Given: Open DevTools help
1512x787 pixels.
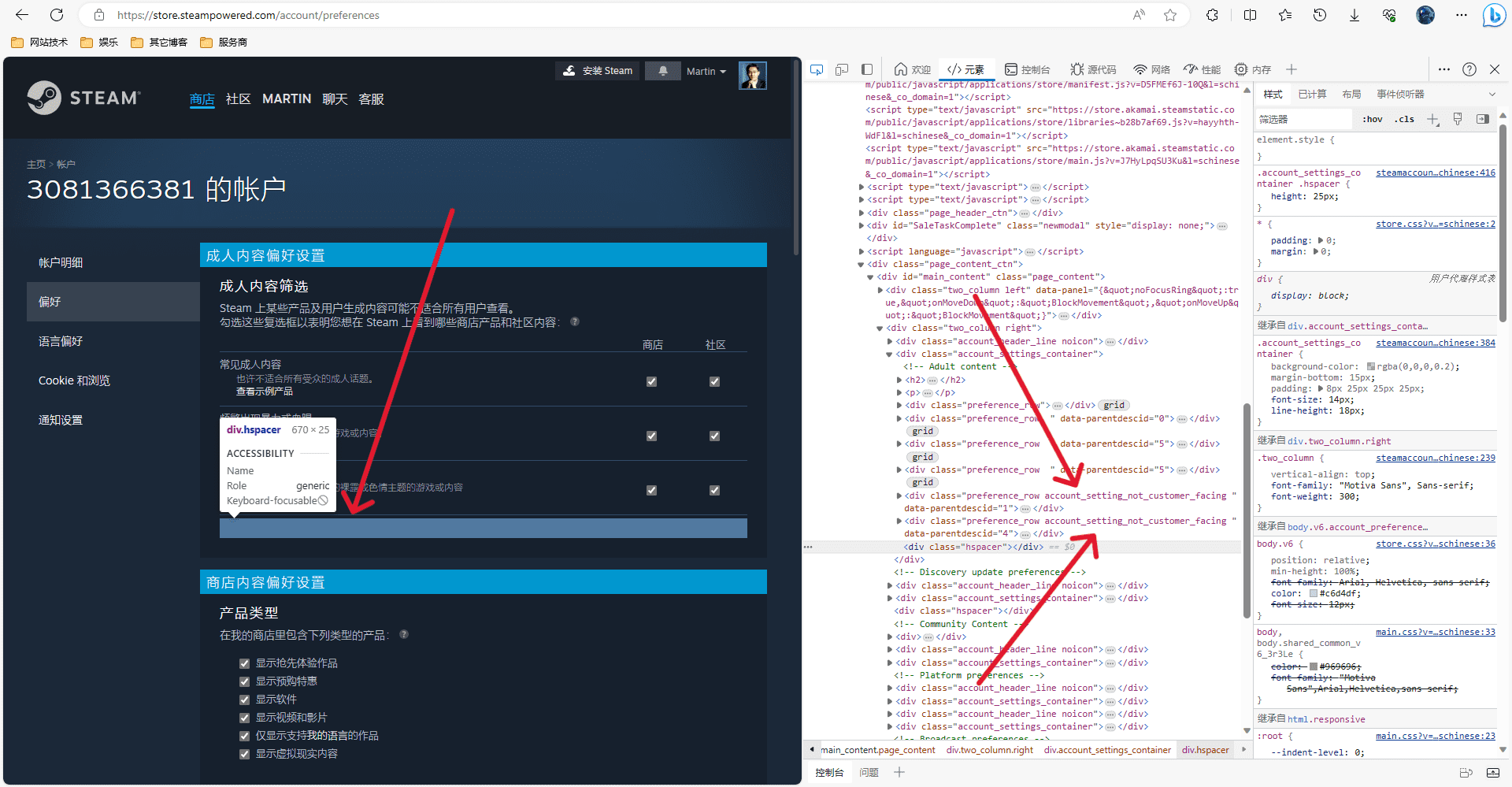Looking at the screenshot, I should [x=1469, y=69].
